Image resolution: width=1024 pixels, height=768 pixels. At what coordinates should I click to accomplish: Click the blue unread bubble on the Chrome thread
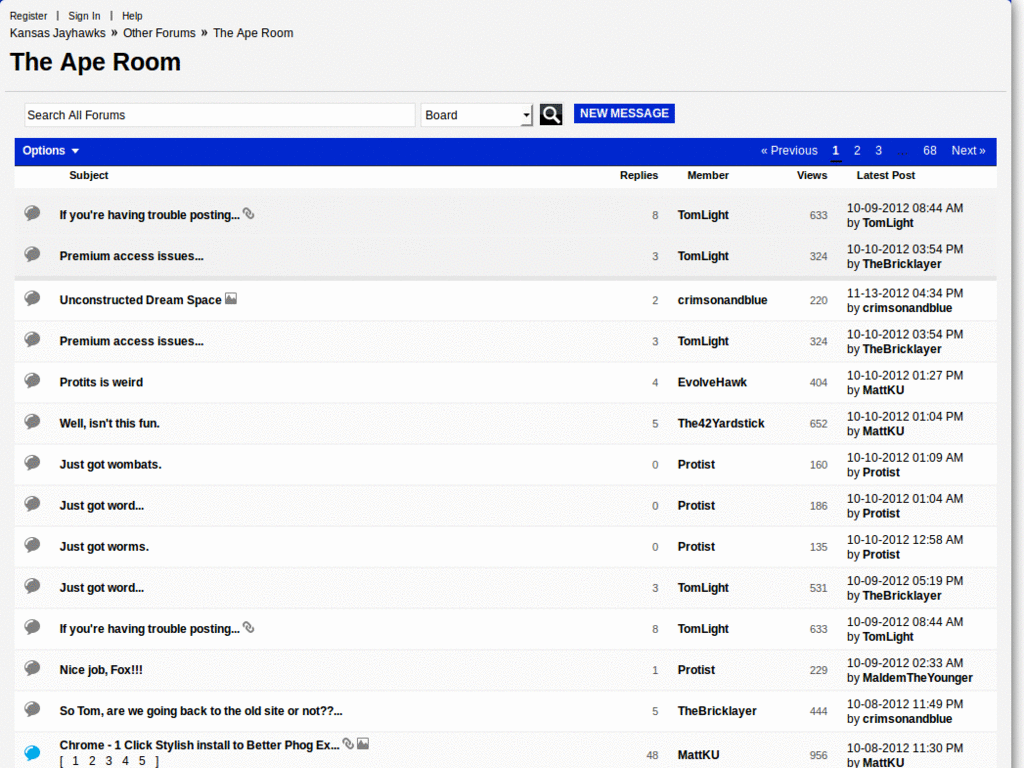click(31, 752)
